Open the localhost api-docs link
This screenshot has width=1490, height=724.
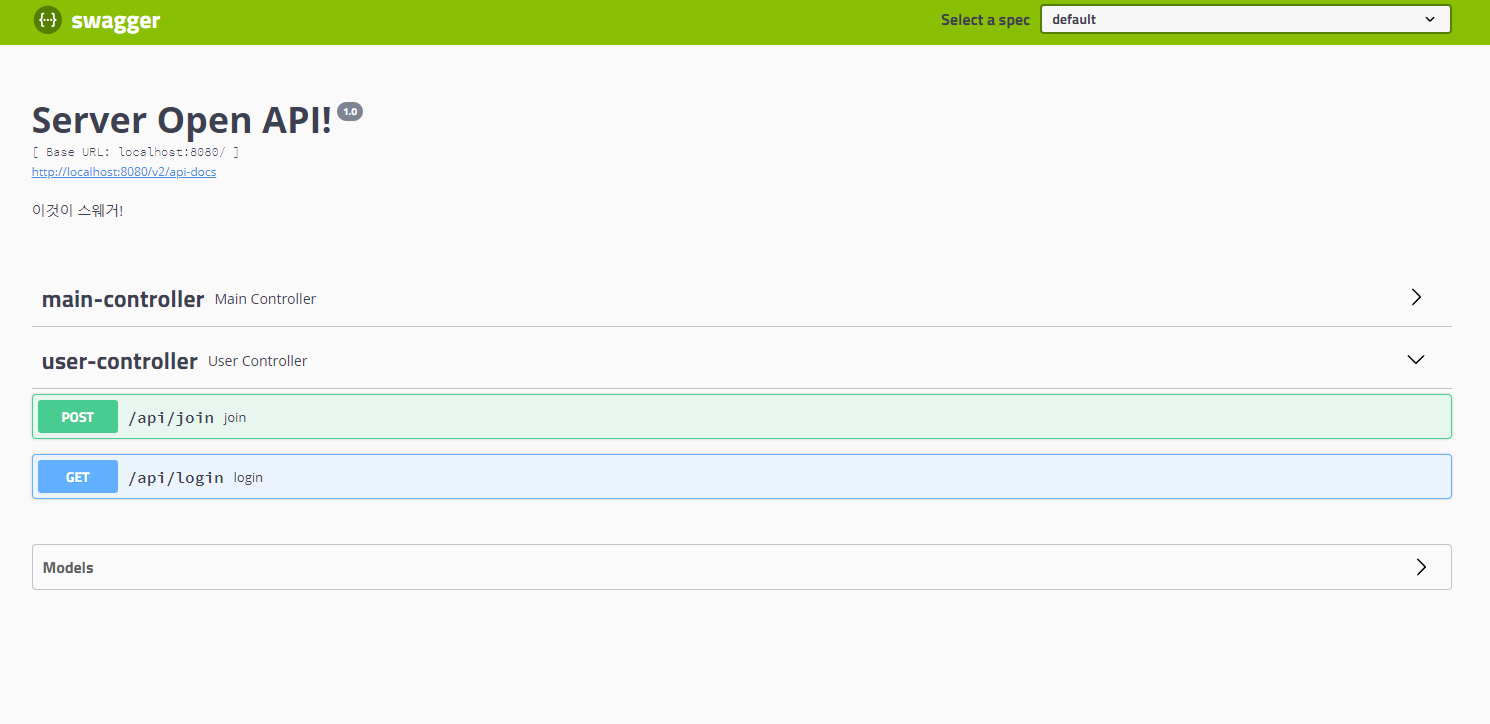coord(124,172)
